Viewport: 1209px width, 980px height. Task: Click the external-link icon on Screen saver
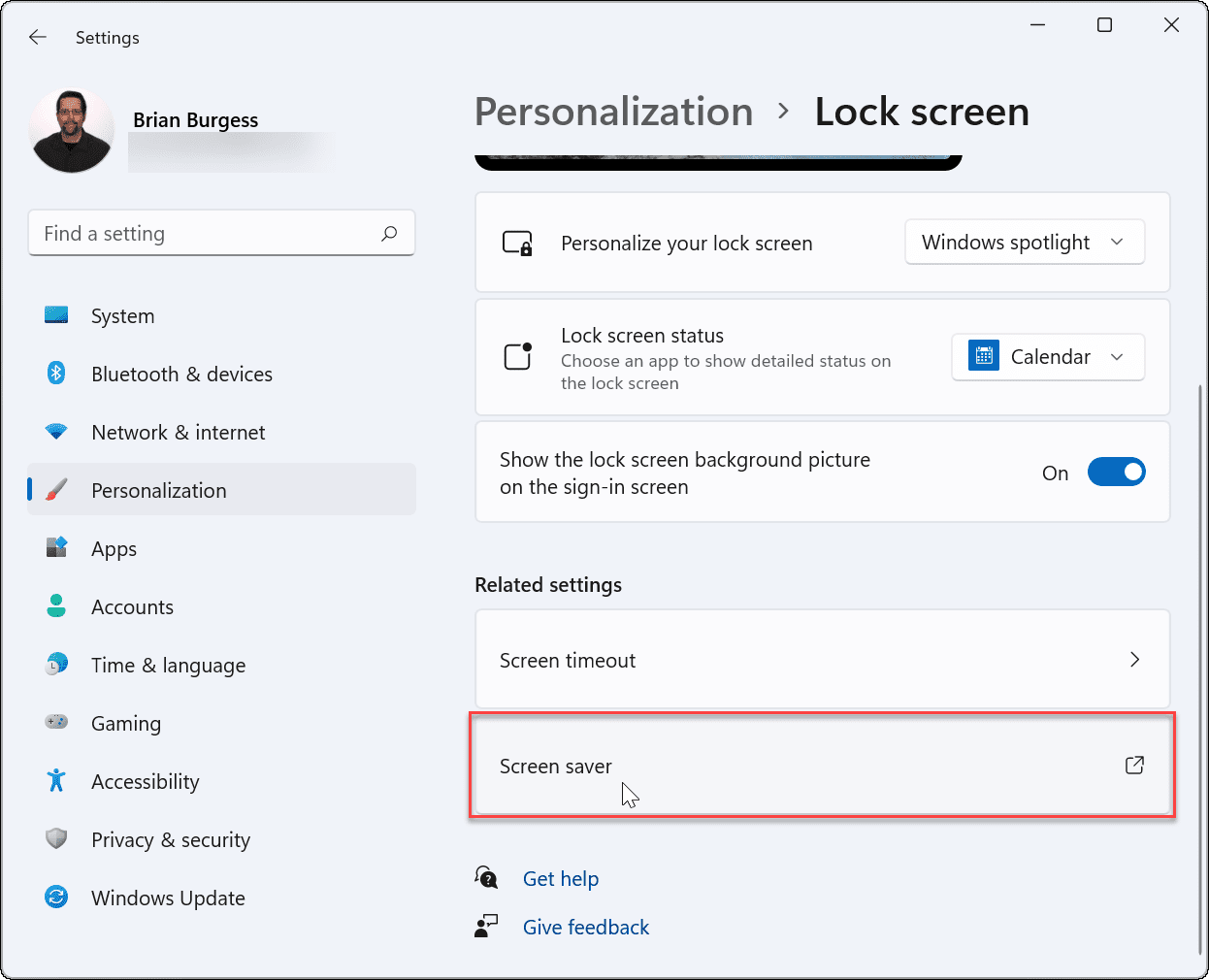pyautogui.click(x=1134, y=766)
